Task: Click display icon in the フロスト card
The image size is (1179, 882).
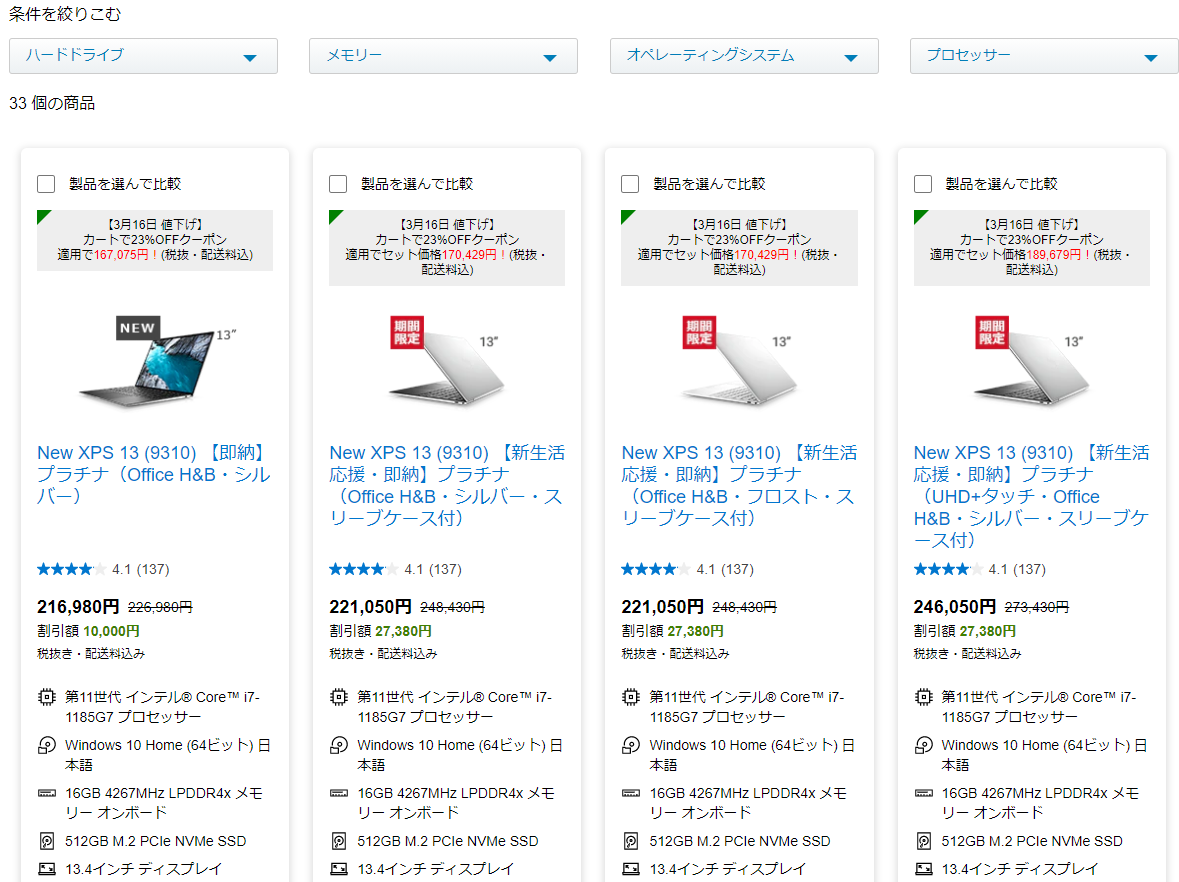Action: click(x=631, y=869)
